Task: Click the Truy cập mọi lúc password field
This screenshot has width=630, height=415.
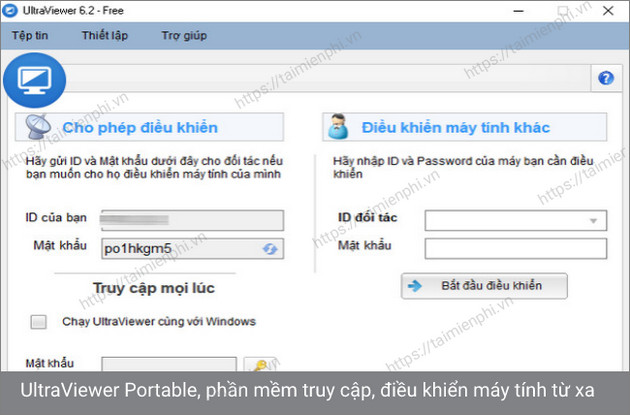Action: pyautogui.click(x=168, y=366)
